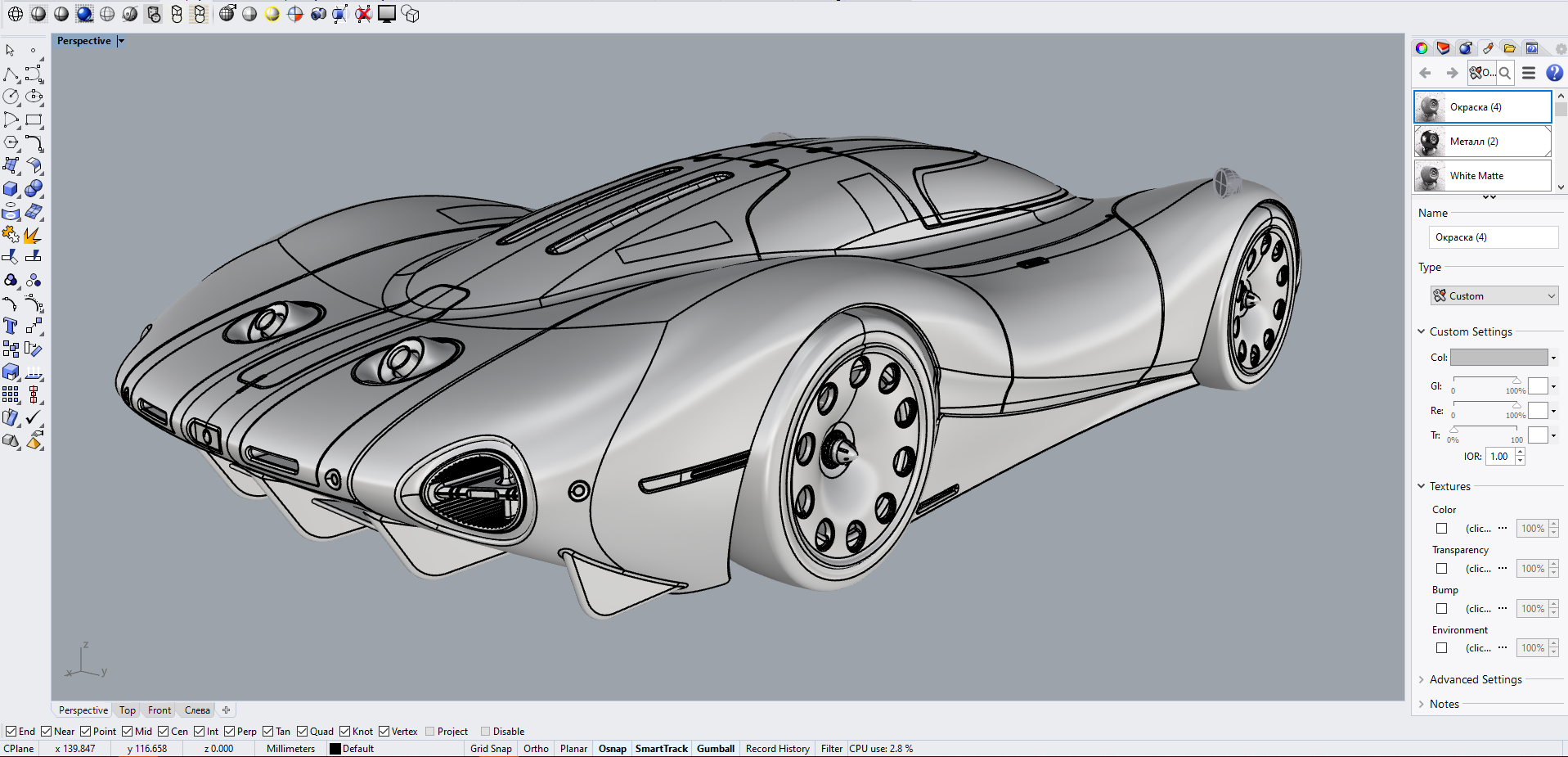Open the Text tool in the sidebar
This screenshot has width=1568, height=757.
pos(11,326)
